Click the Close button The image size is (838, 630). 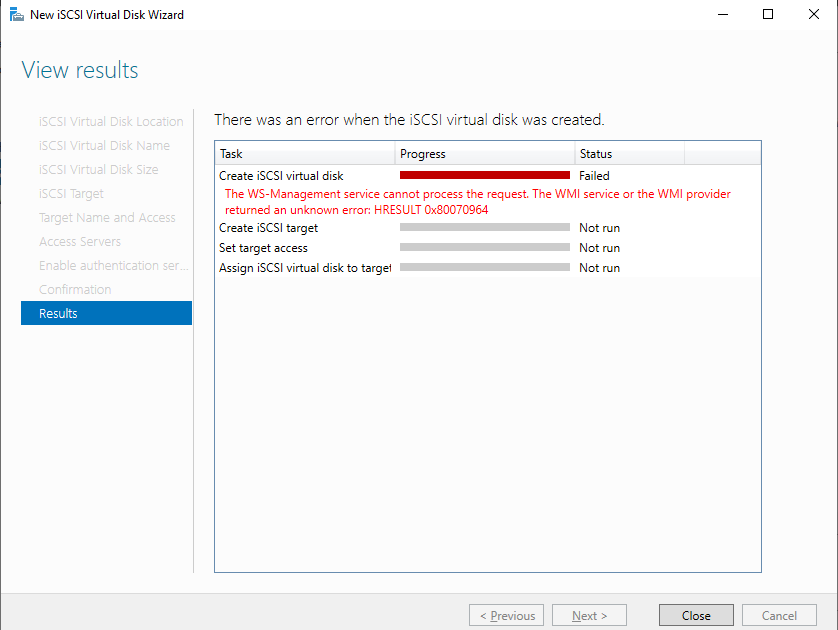tap(696, 615)
